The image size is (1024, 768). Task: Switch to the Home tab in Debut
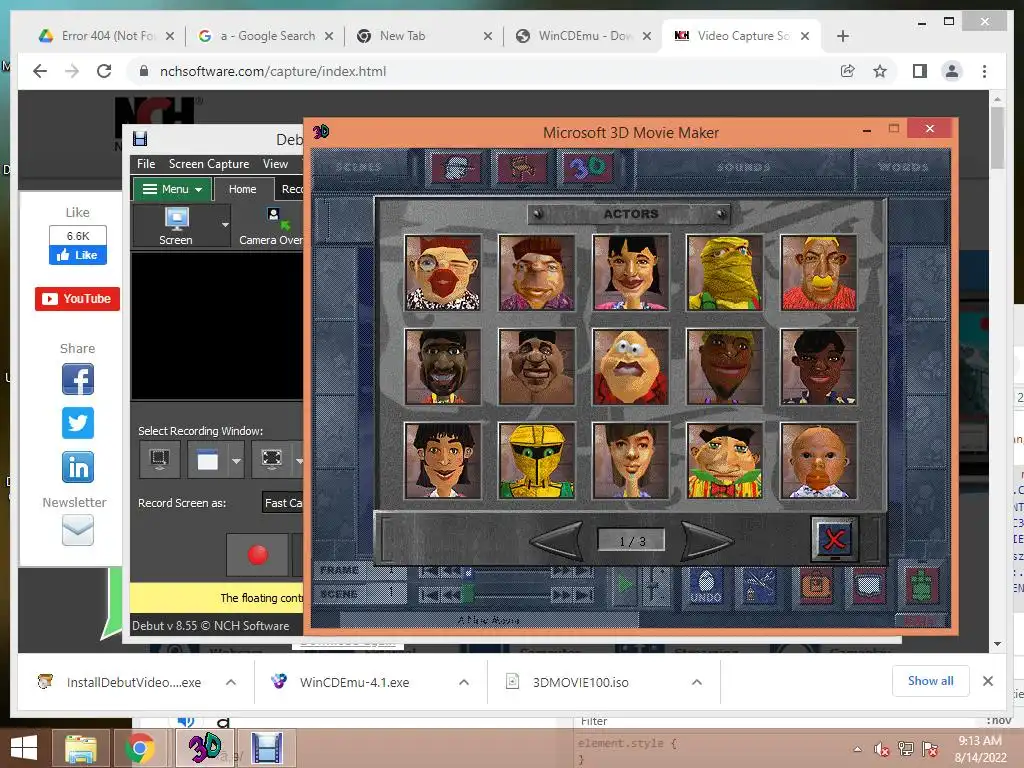(242, 189)
